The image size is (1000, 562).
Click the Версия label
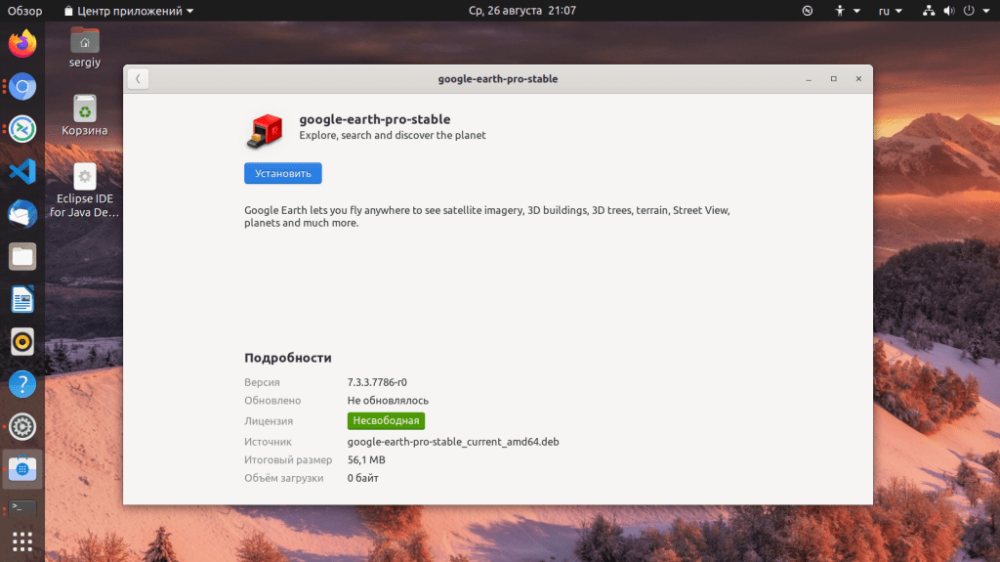(x=262, y=382)
